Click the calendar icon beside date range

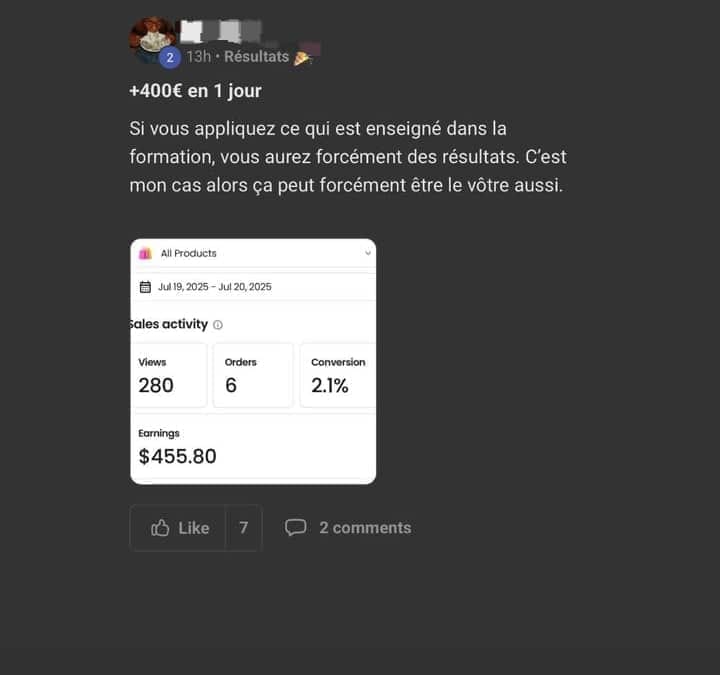coord(145,287)
